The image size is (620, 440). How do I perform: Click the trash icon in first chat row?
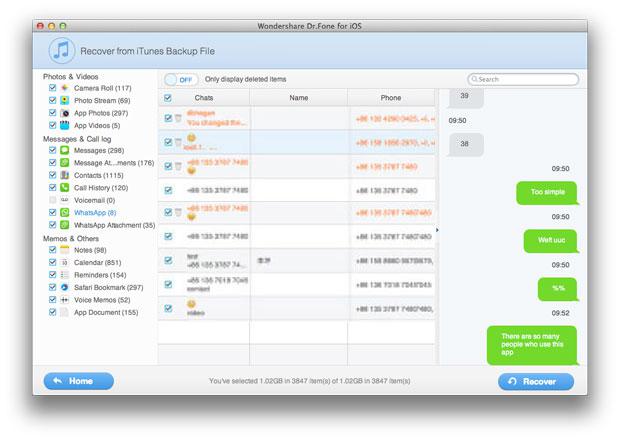click(178, 118)
